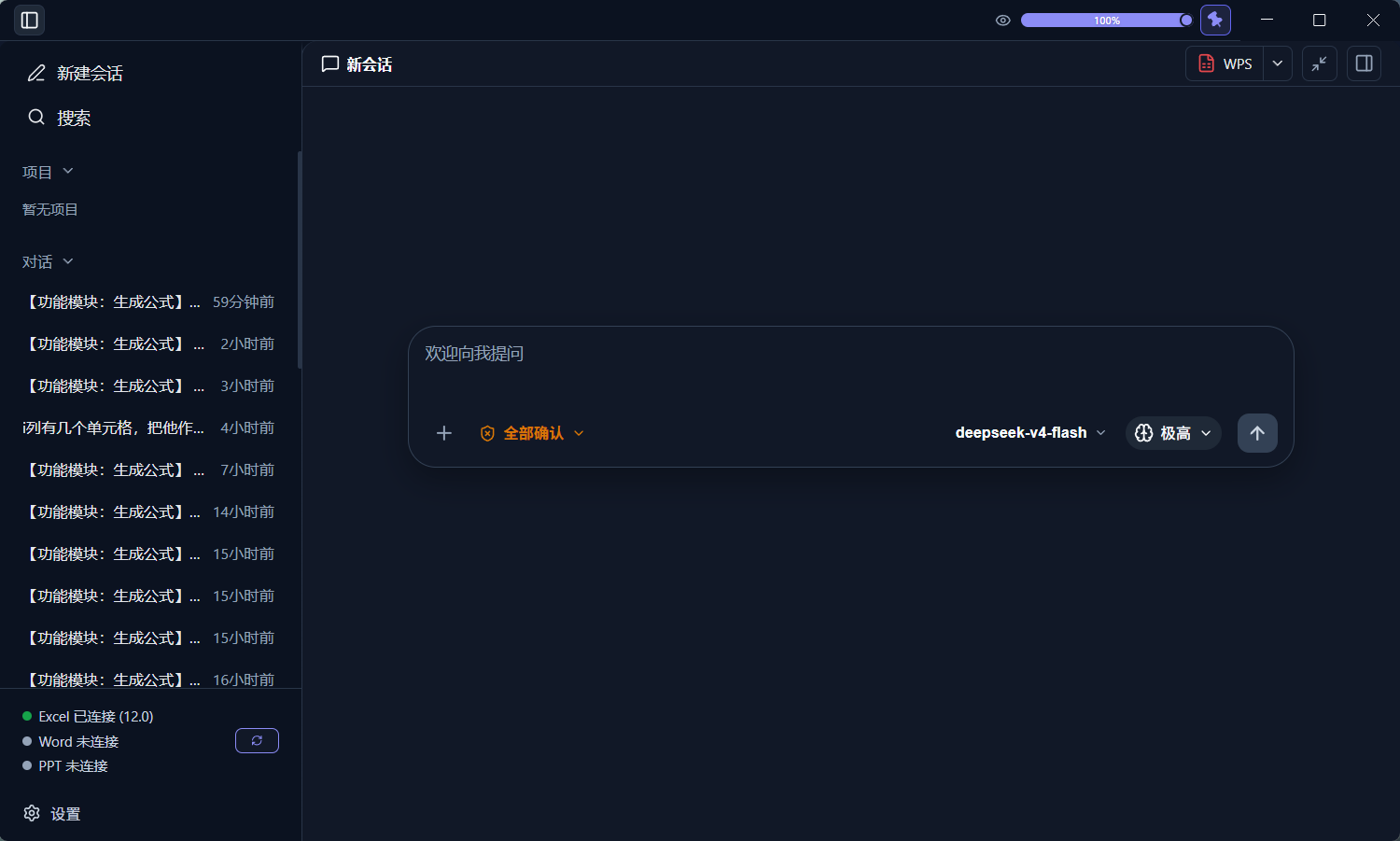Image resolution: width=1400 pixels, height=841 pixels.
Task: Click the compact mode collapse arrows icon
Action: [1320, 63]
